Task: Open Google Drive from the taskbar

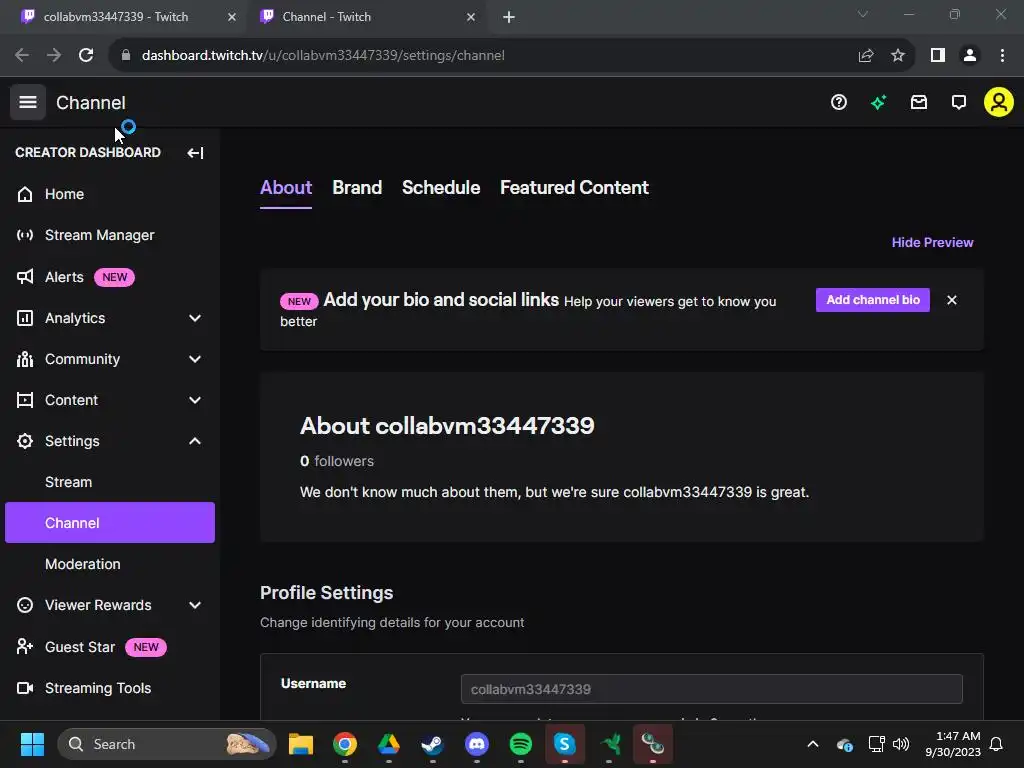Action: coord(389,744)
